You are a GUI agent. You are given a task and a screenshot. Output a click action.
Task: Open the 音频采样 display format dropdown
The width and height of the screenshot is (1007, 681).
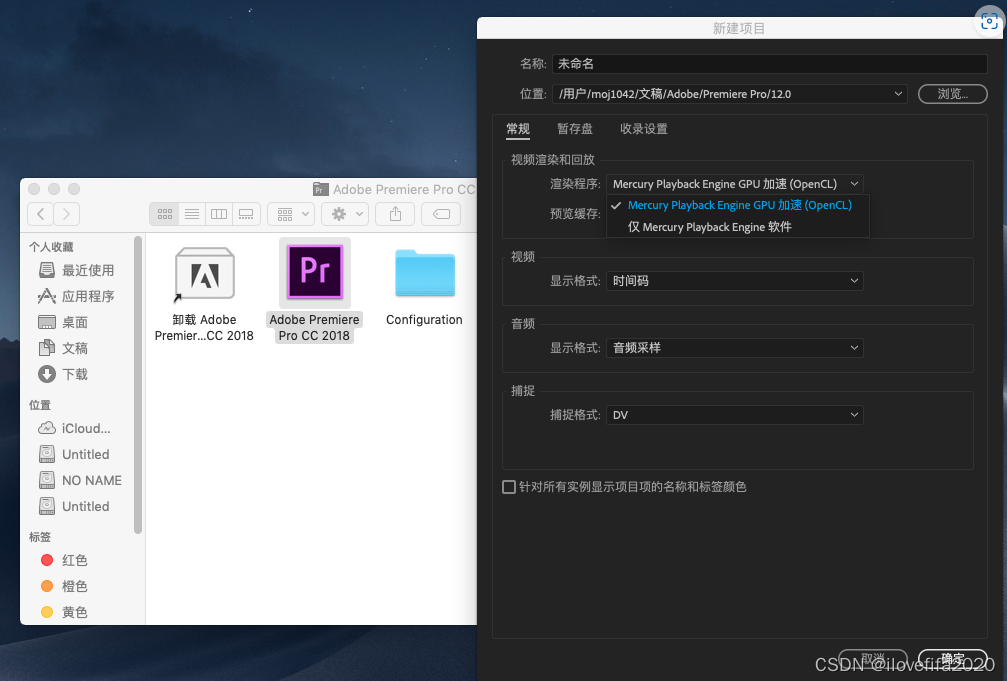(734, 348)
